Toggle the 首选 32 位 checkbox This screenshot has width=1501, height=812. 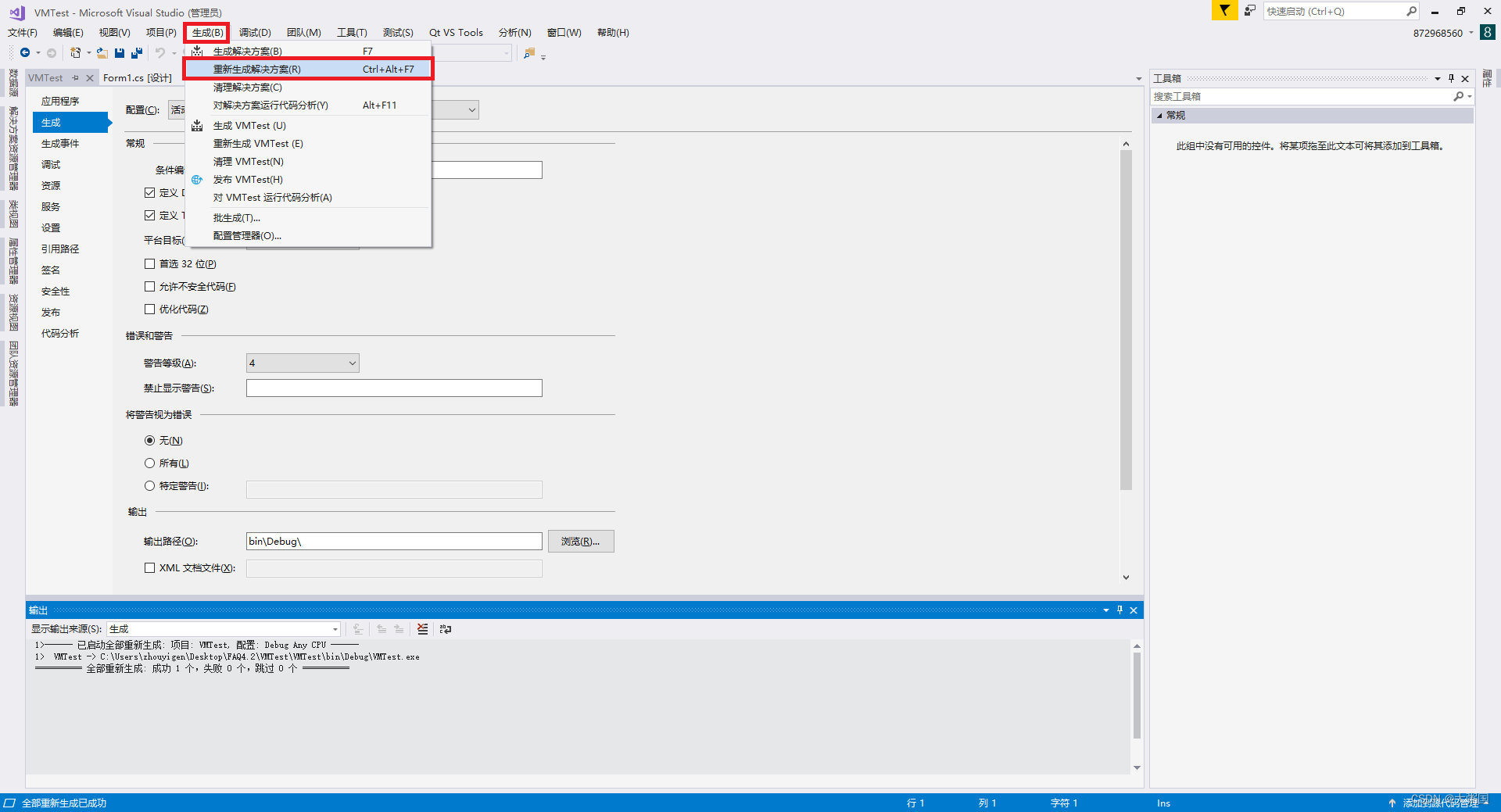click(x=149, y=264)
